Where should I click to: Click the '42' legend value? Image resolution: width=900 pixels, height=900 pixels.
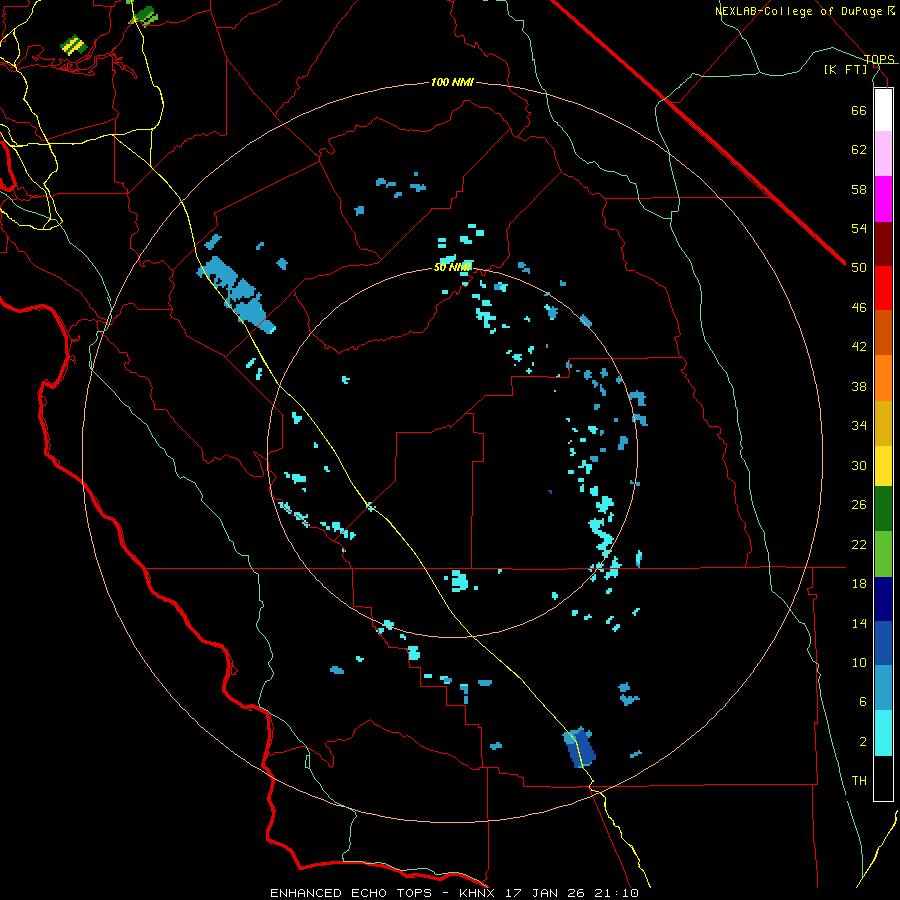click(x=859, y=347)
